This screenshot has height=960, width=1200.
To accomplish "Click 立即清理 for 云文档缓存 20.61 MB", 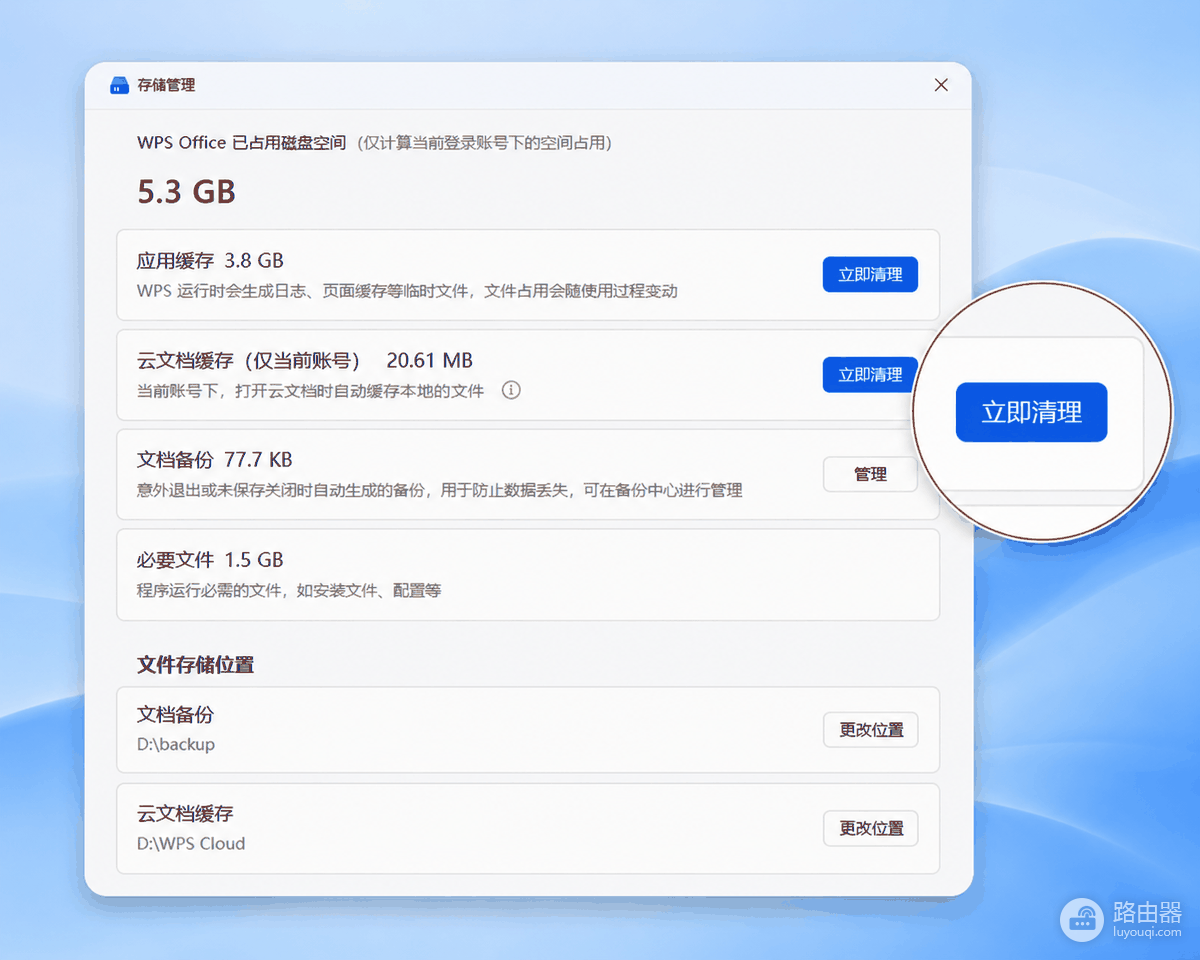I will click(x=870, y=374).
